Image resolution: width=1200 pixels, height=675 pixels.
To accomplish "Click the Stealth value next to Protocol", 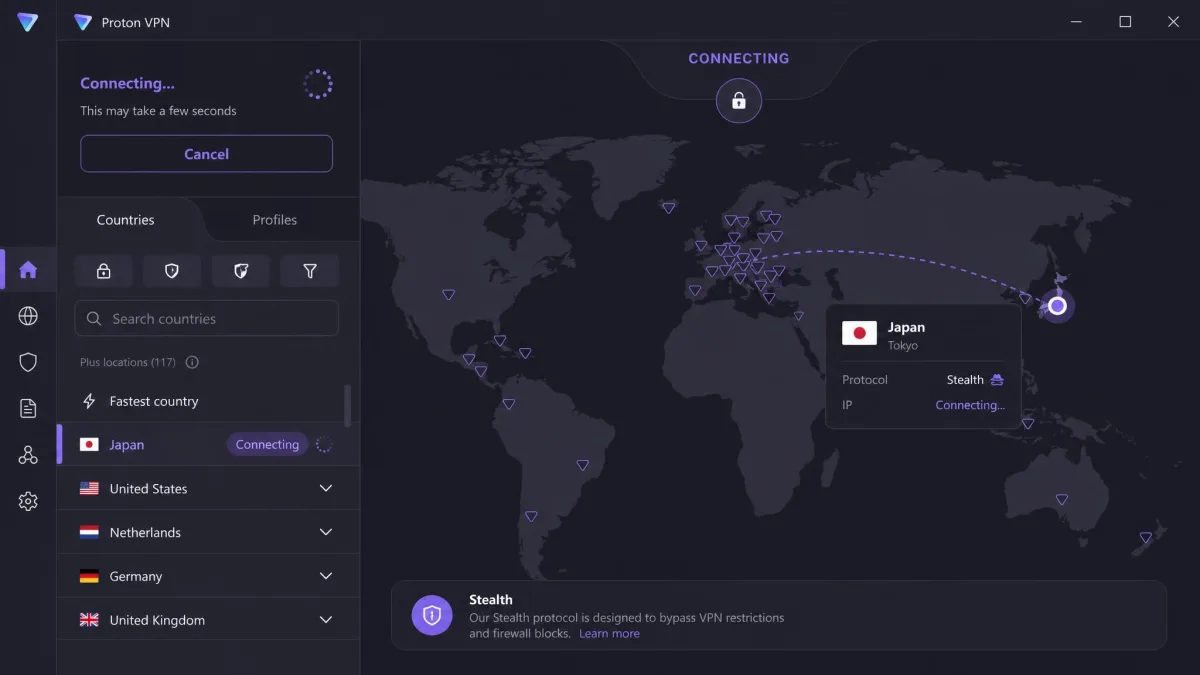I will point(965,380).
